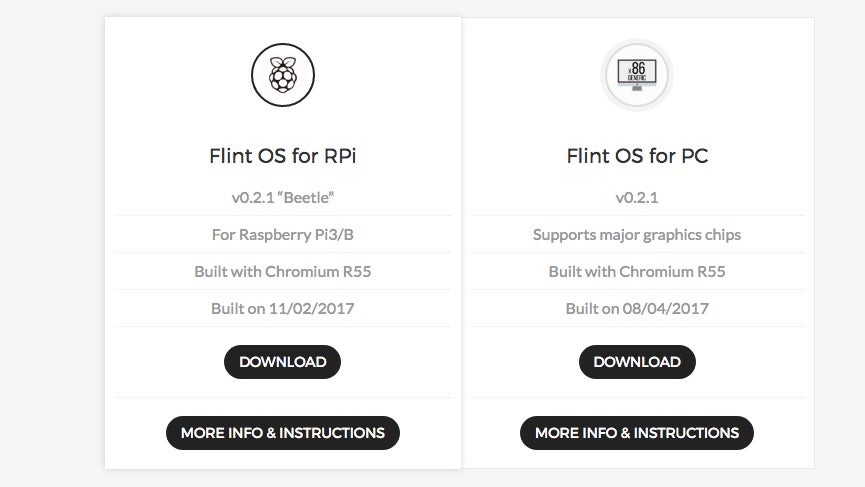The height and width of the screenshot is (487, 865).
Task: Select the Flint OS for PC heading
Action: (x=637, y=156)
